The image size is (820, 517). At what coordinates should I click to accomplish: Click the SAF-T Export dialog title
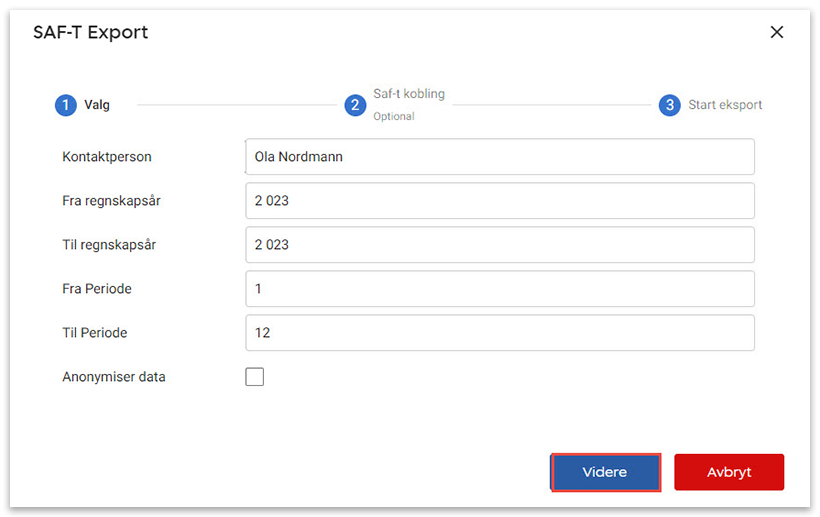pos(90,32)
